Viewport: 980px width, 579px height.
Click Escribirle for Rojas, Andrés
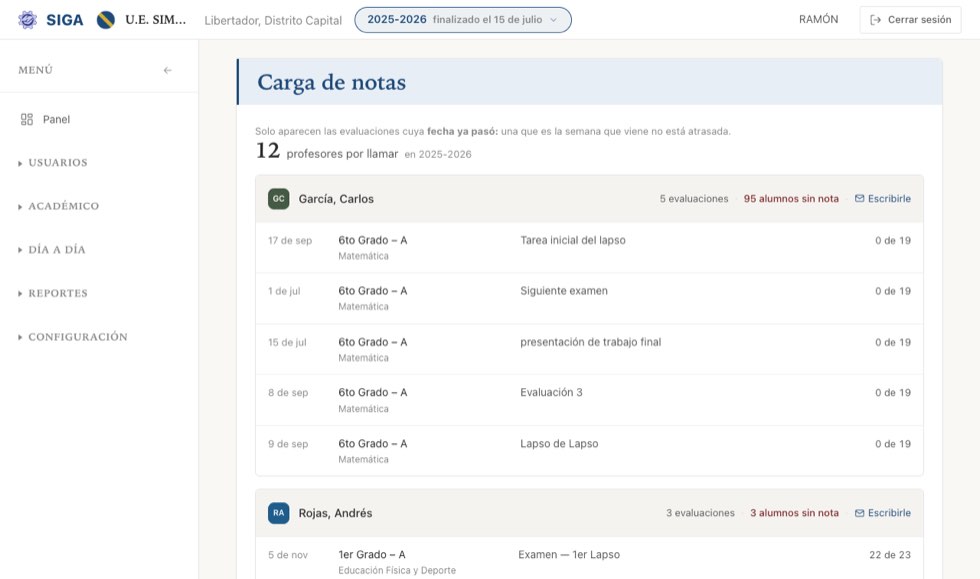coord(882,513)
